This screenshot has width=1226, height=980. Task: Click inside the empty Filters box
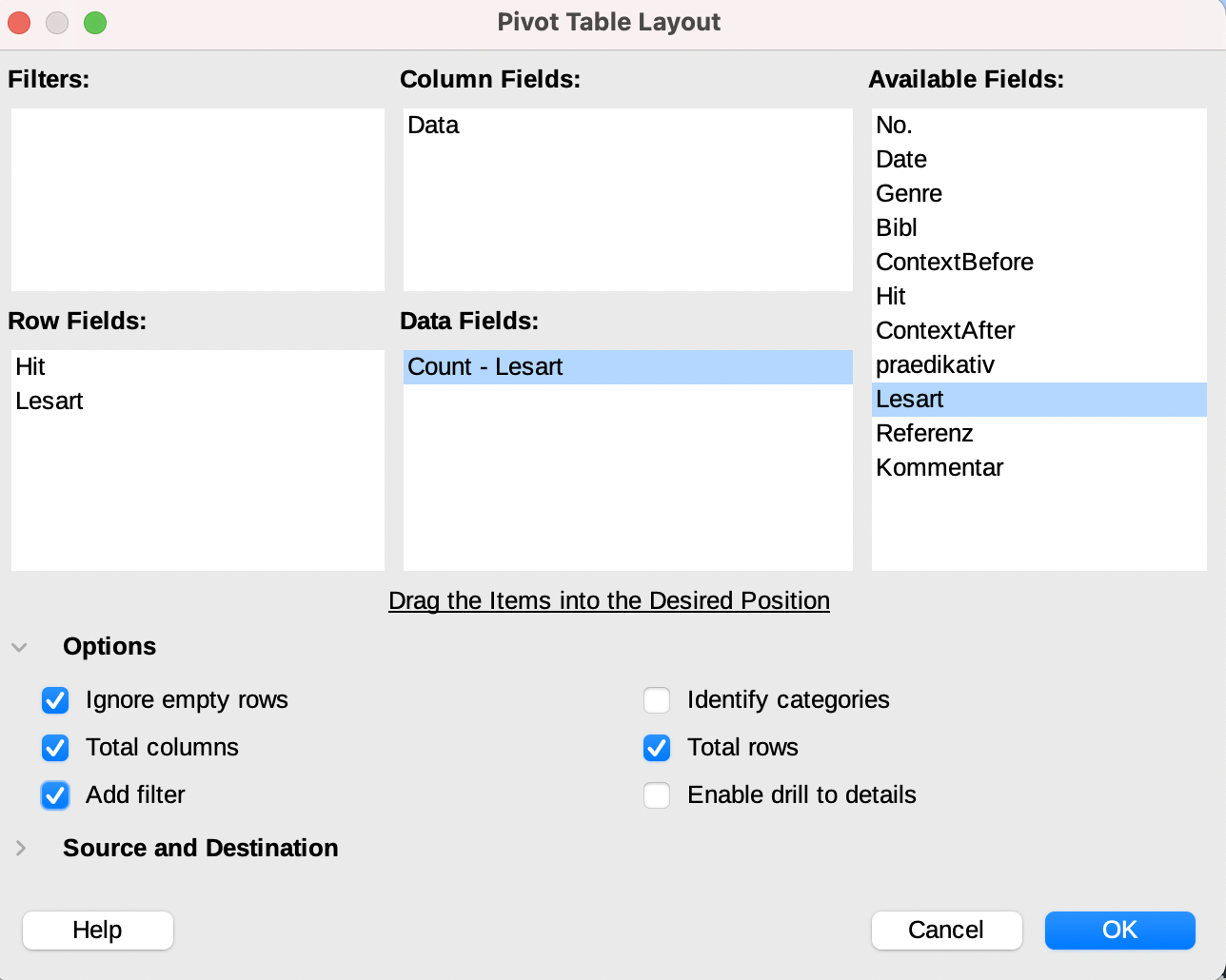click(198, 200)
